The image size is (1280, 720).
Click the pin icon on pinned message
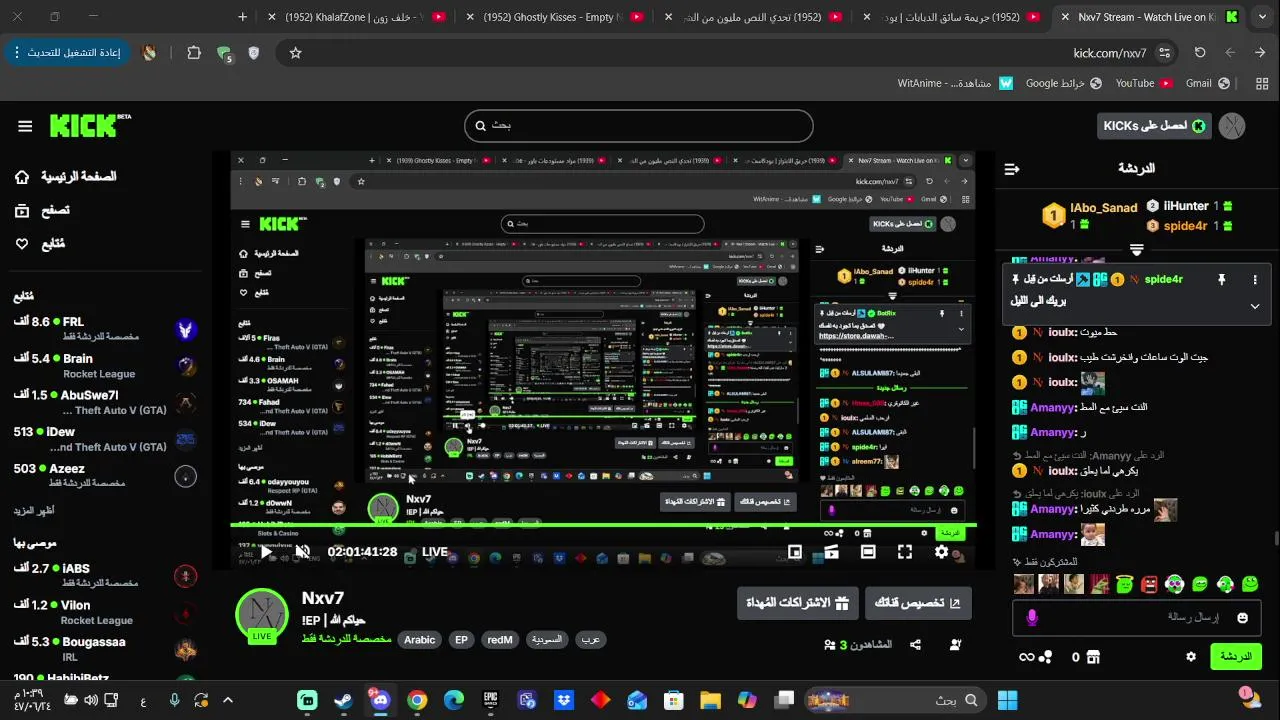click(1221, 280)
